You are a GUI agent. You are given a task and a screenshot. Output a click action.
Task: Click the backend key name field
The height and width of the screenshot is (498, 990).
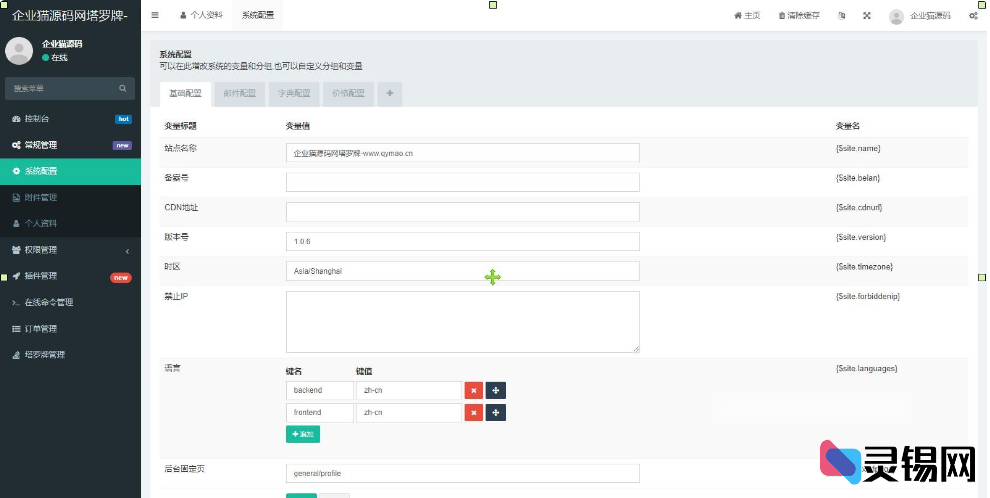(319, 390)
